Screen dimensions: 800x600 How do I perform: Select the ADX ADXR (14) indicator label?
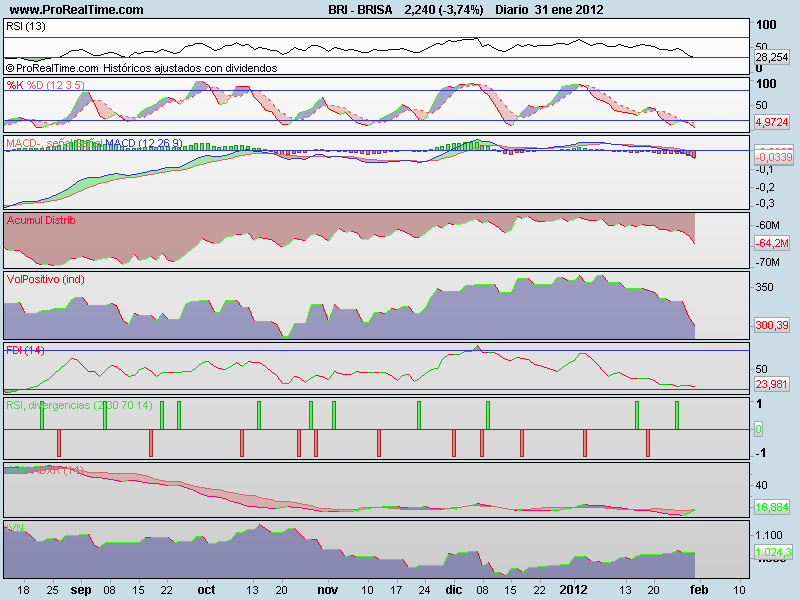[45, 470]
